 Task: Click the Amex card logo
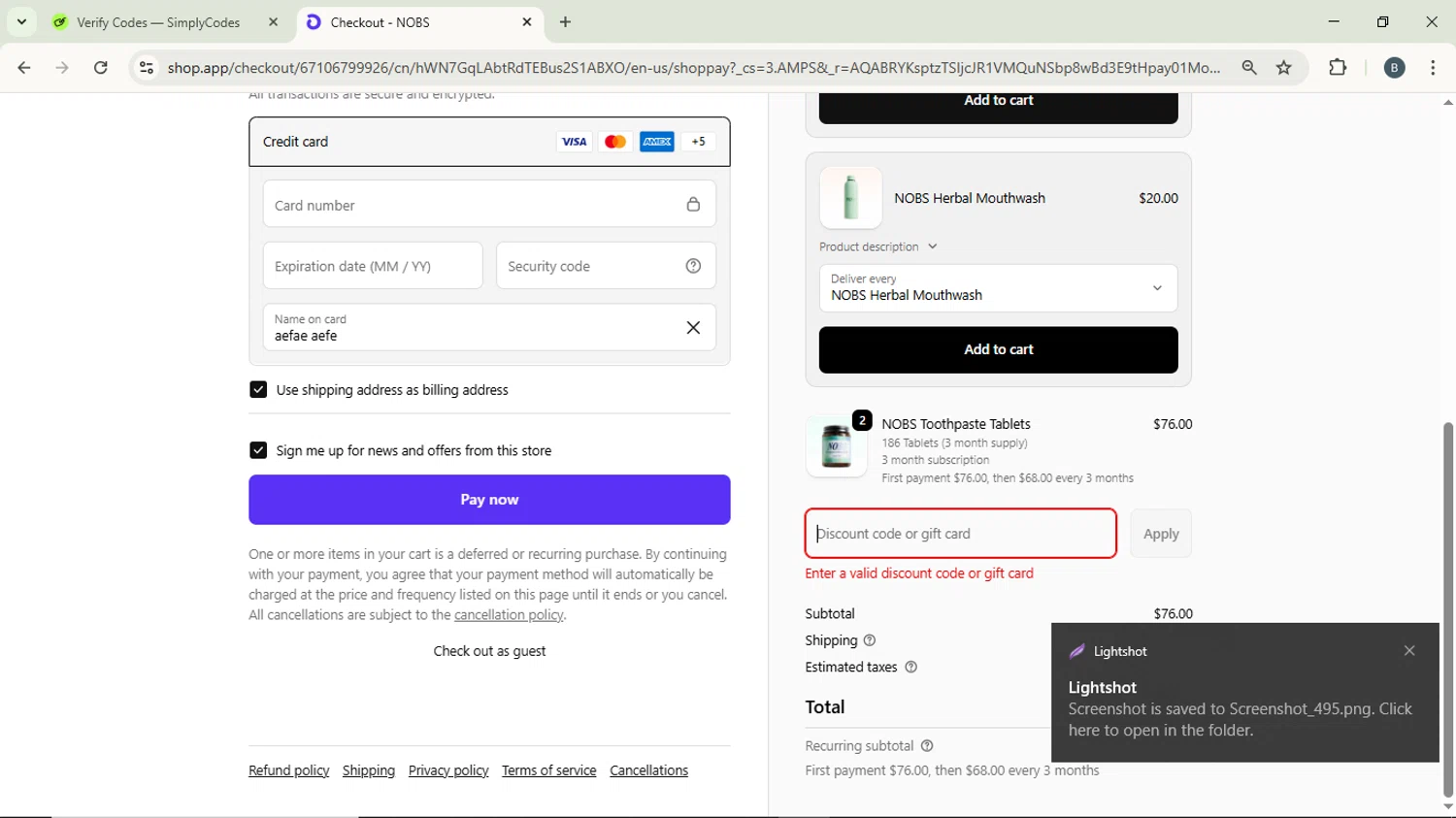657,142
